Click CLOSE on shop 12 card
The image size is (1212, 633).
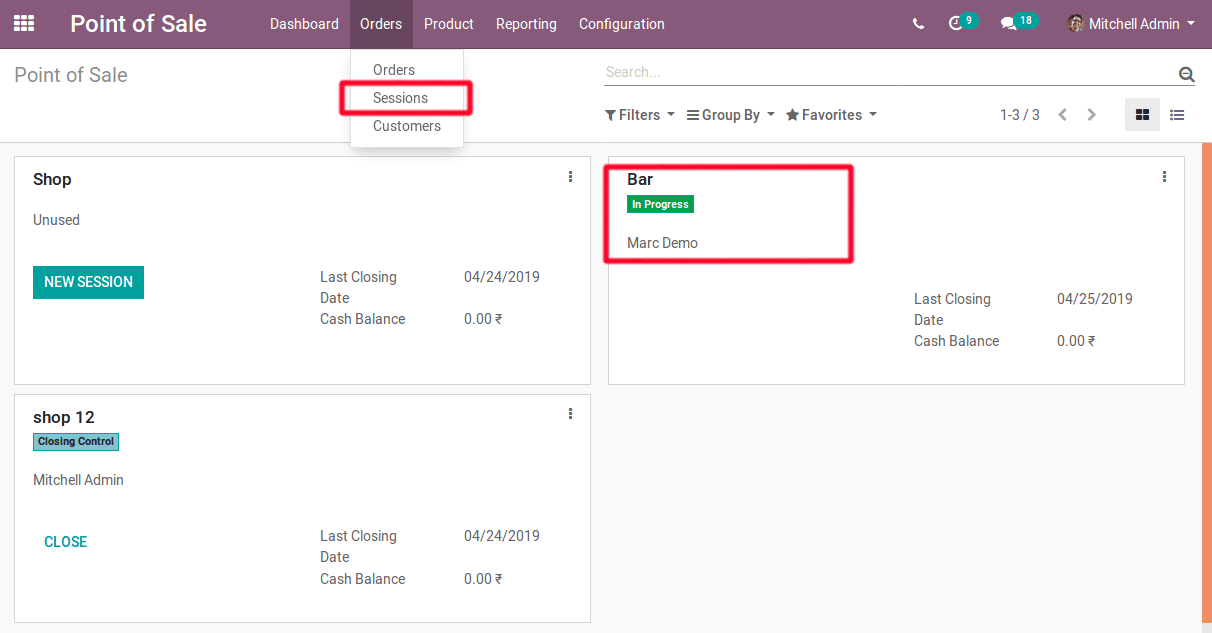pos(66,542)
